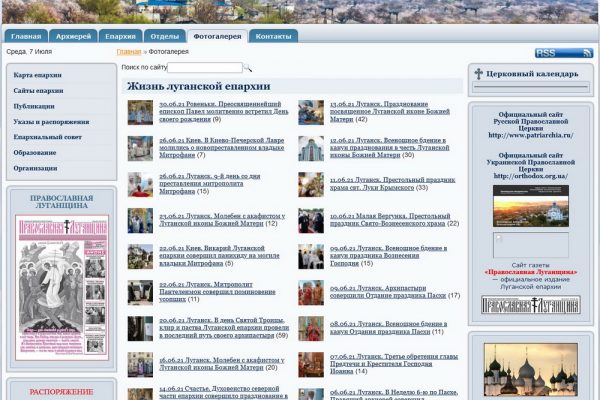The image size is (600, 400).
Task: Click the Главная breadcrumb link
Action: coord(128,51)
